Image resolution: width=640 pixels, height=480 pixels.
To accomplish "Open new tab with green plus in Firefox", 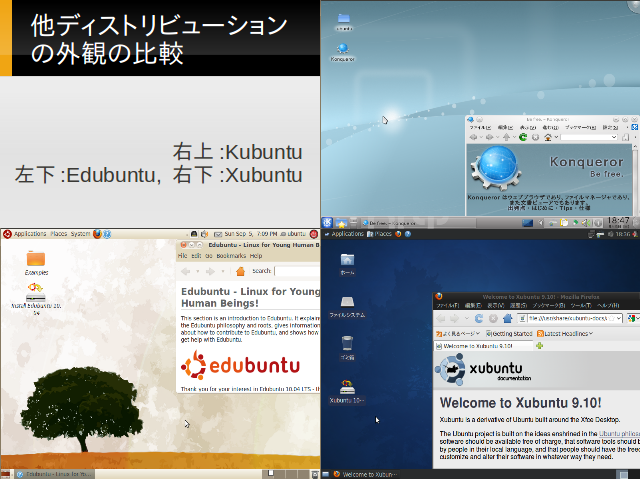I will click(x=540, y=346).
